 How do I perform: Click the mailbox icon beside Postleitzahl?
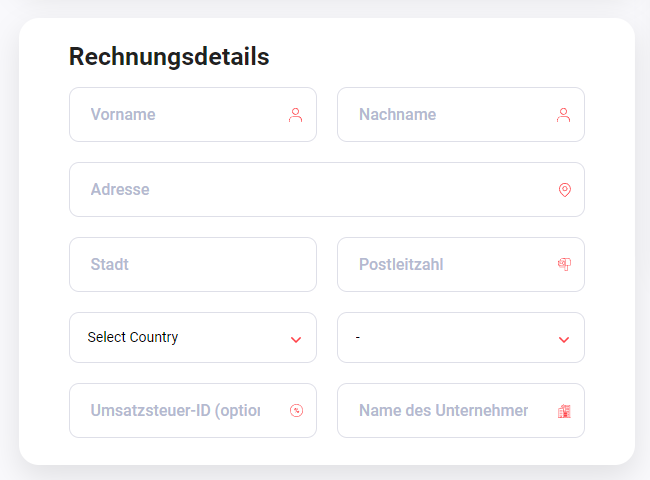[x=564, y=264]
